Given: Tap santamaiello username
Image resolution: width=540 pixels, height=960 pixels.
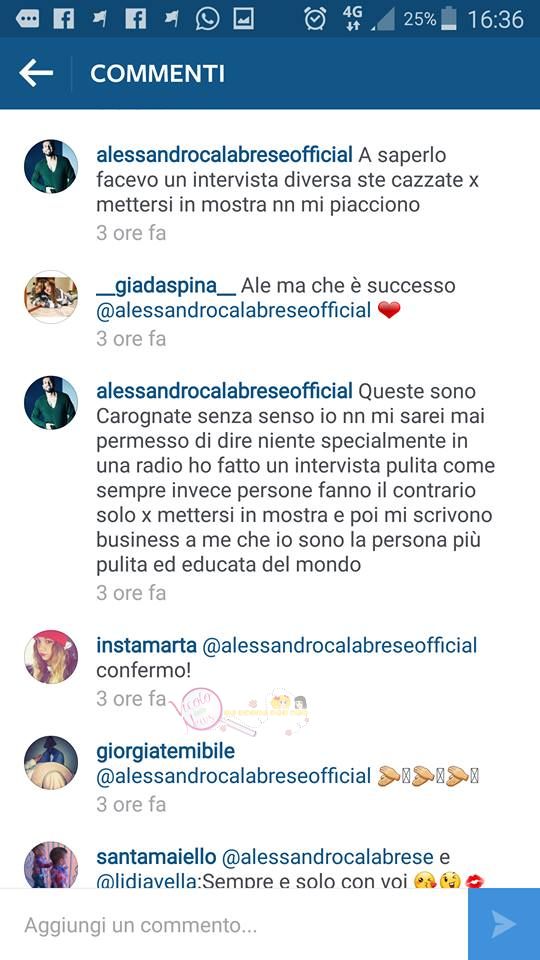Looking at the screenshot, I should coord(156,857).
